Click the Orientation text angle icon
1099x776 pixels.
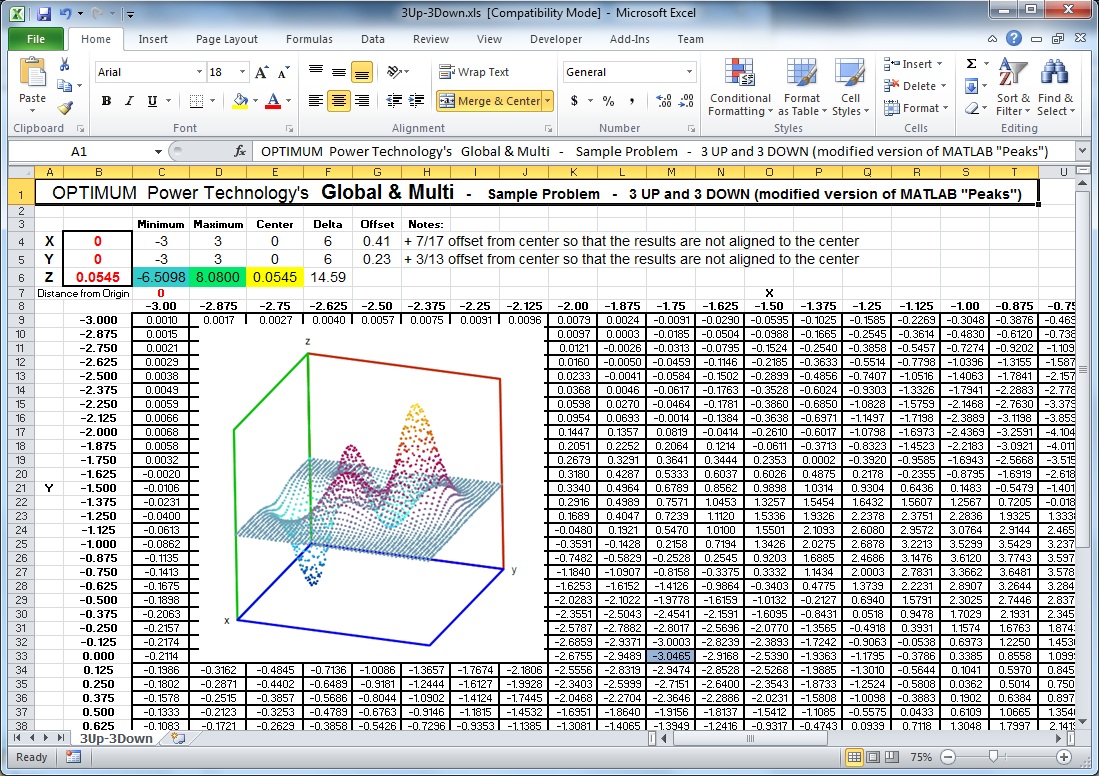395,72
